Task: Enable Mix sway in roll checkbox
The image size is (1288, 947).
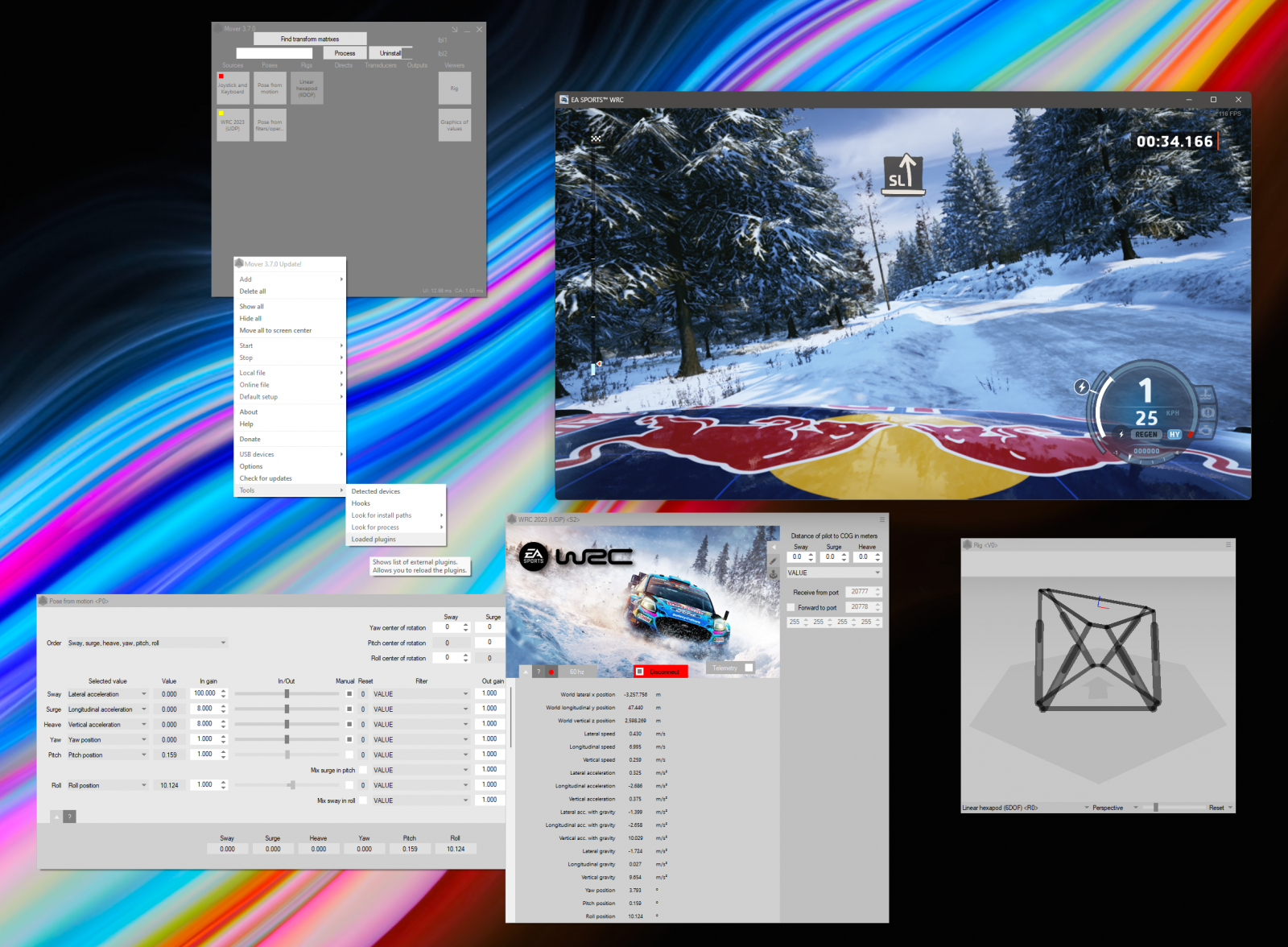Action: (363, 800)
